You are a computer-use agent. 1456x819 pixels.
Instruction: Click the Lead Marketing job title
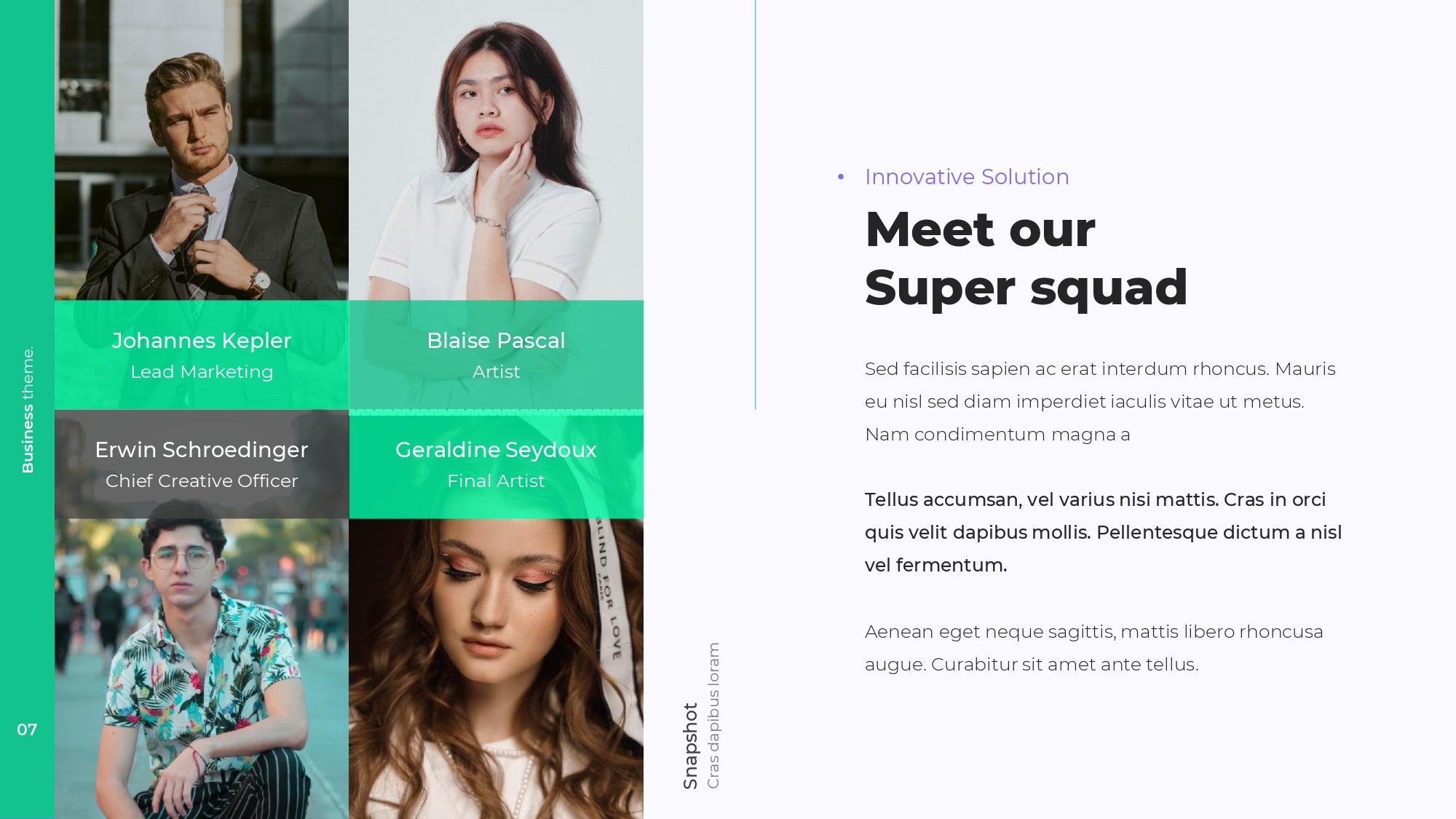(x=202, y=372)
